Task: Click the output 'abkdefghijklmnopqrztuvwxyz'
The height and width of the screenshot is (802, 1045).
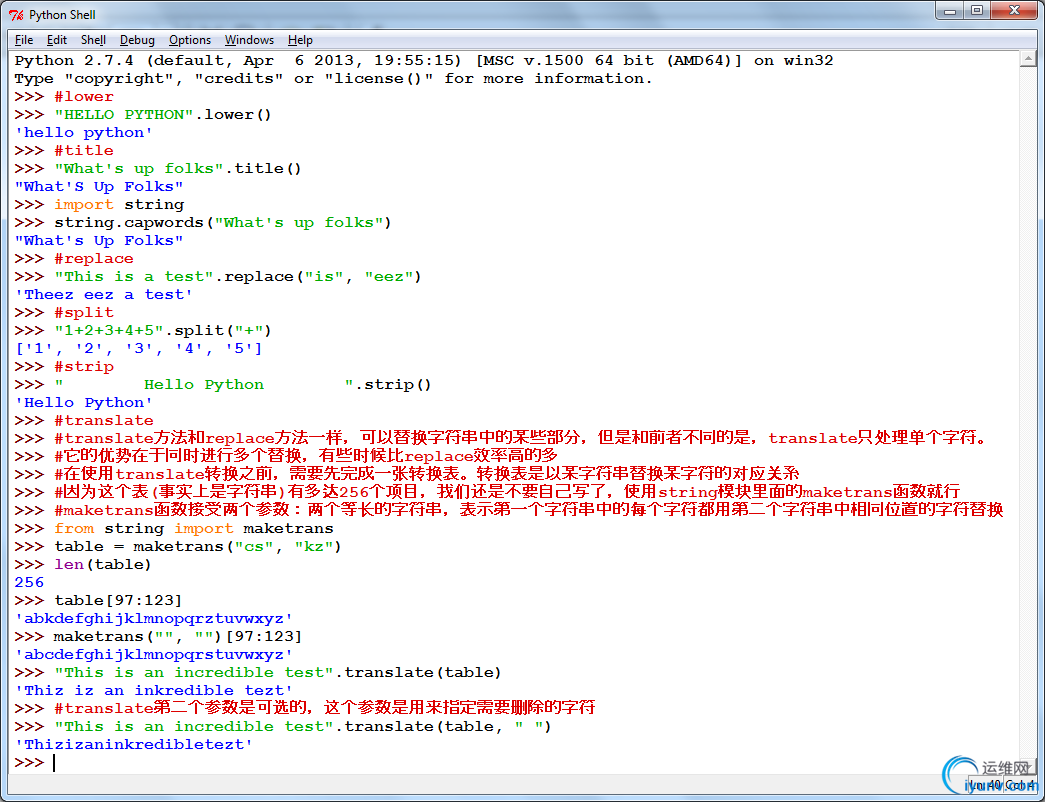Action: coord(154,619)
